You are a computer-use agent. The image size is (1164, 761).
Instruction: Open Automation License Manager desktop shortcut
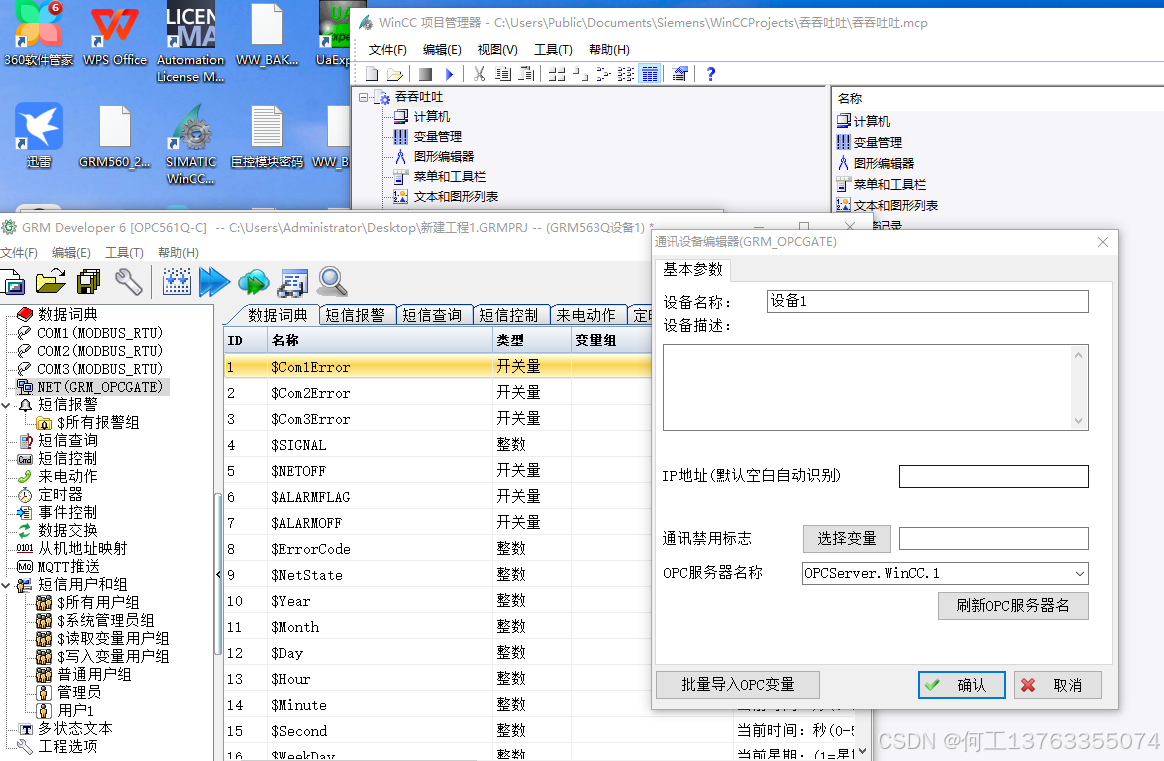[x=191, y=43]
